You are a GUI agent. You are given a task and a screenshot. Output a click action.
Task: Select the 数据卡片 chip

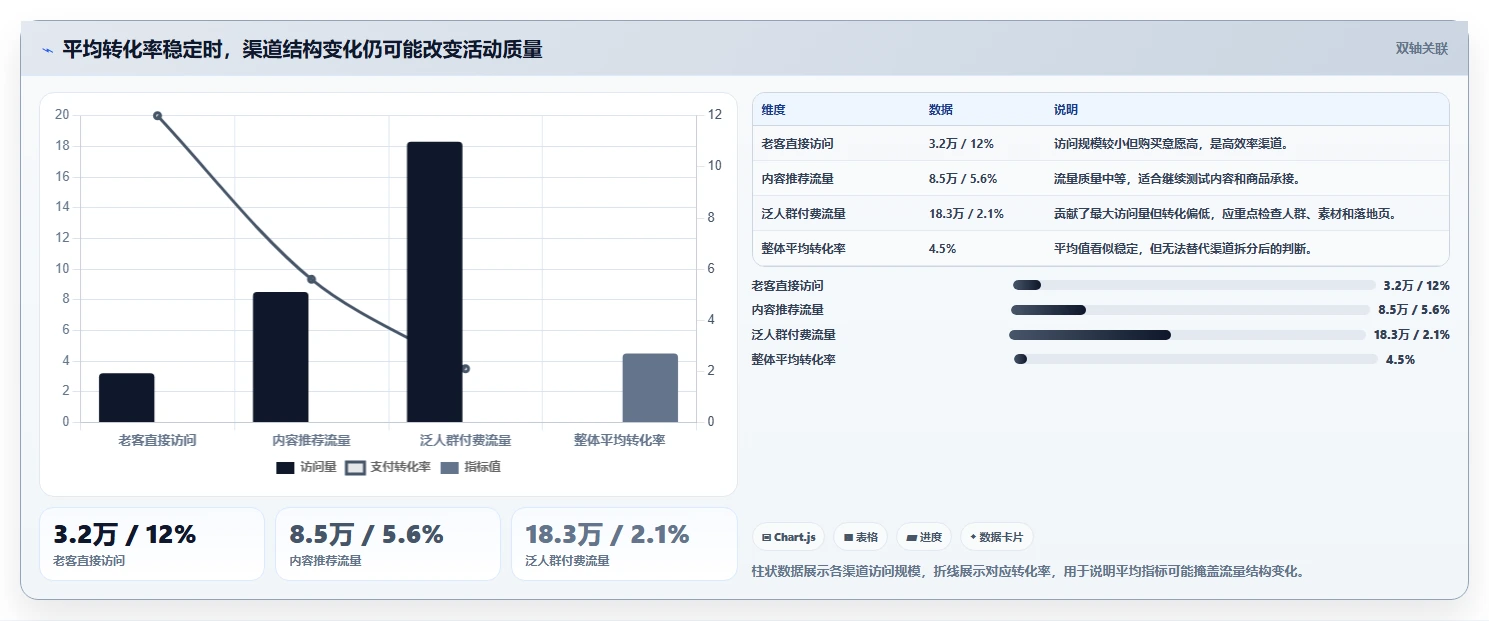point(996,537)
